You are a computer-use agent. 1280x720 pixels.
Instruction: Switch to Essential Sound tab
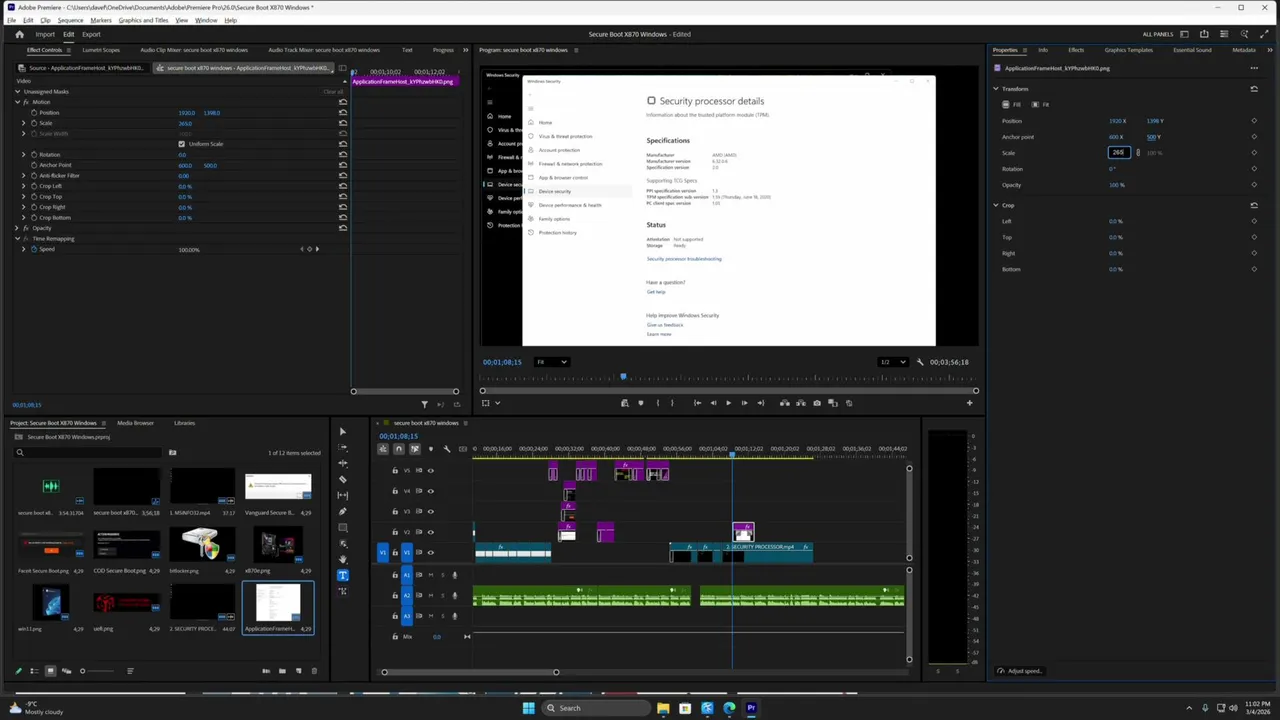pos(1192,50)
